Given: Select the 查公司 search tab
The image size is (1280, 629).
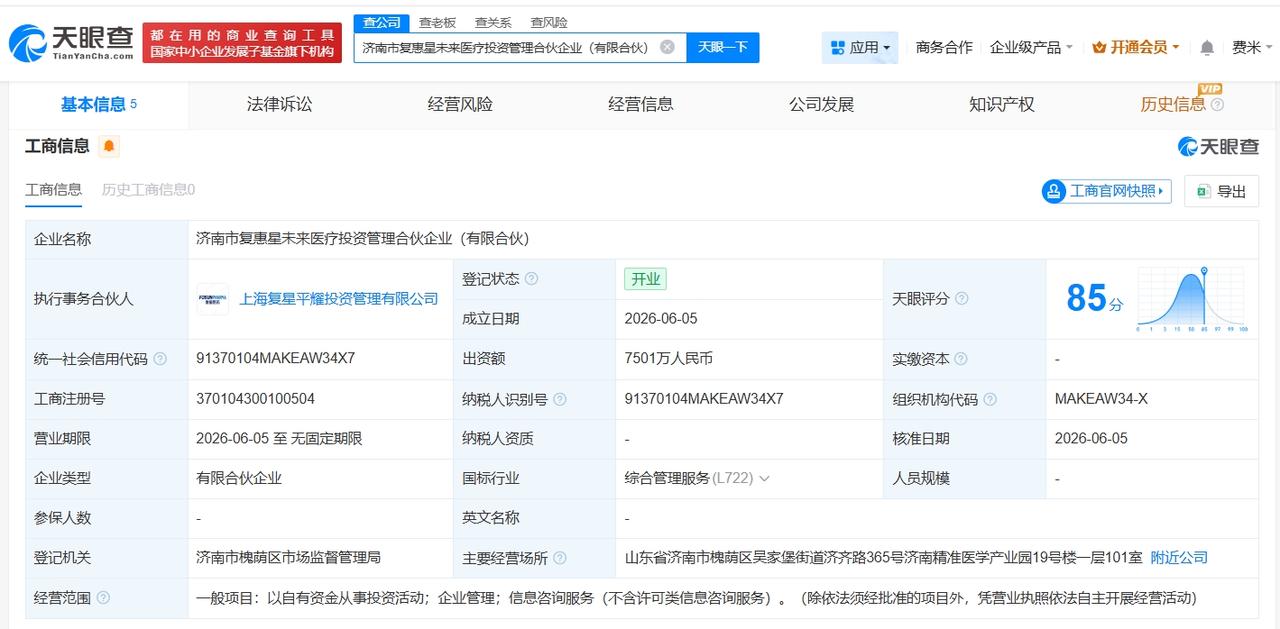Looking at the screenshot, I should coord(382,22).
